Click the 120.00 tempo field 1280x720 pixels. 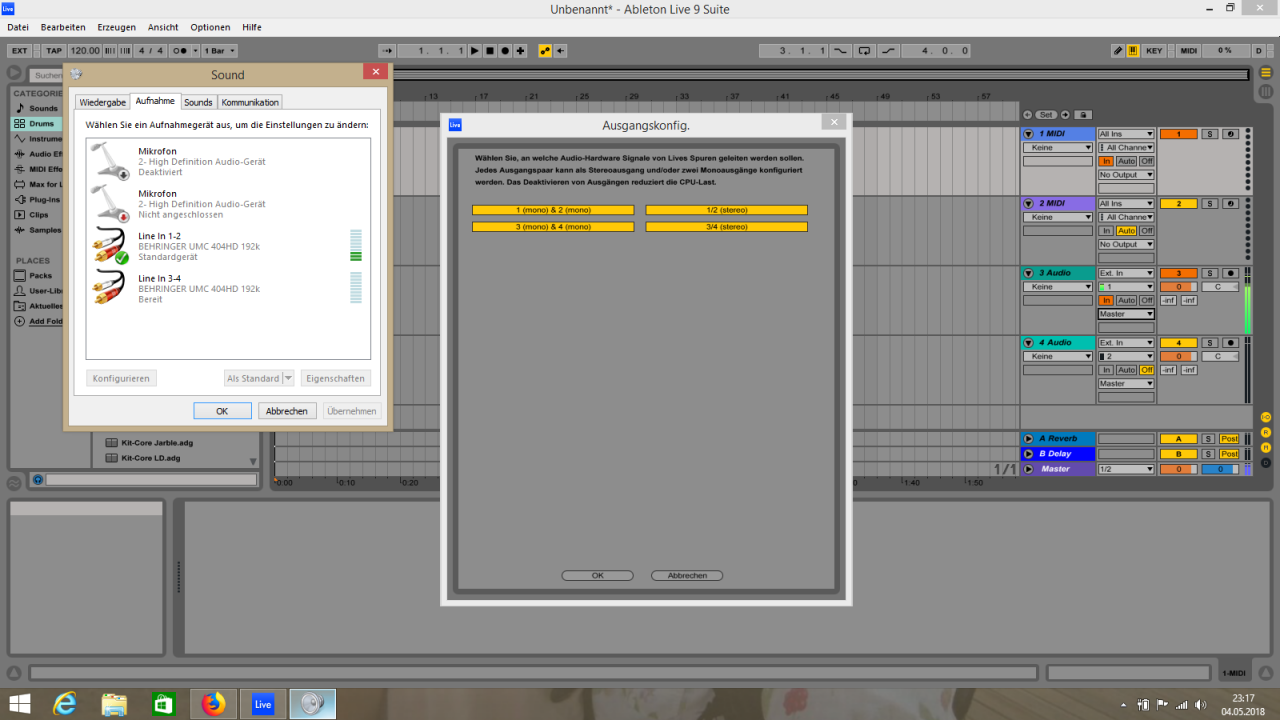tap(85, 50)
